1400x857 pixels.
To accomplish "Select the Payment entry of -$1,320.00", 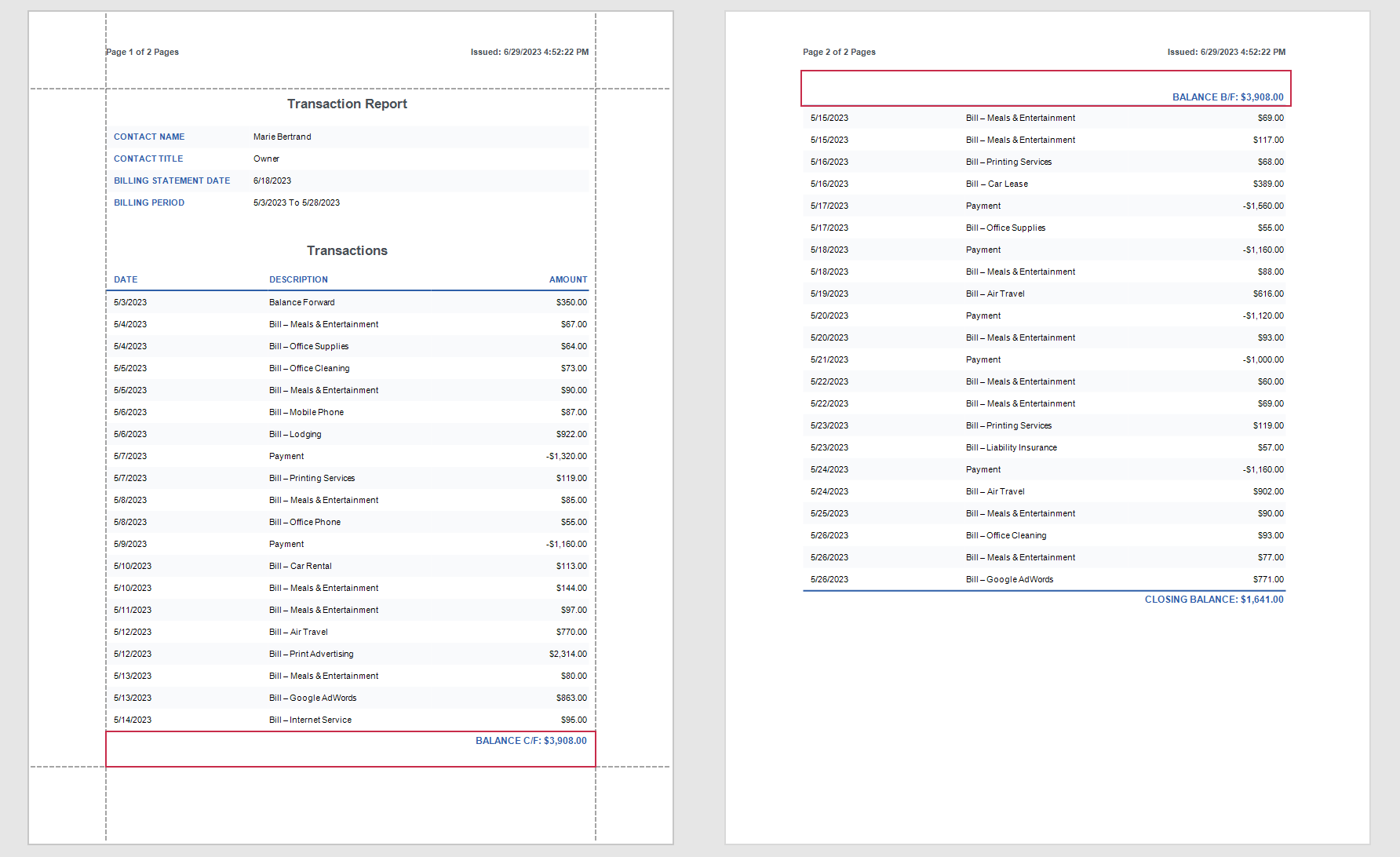I will [562, 456].
